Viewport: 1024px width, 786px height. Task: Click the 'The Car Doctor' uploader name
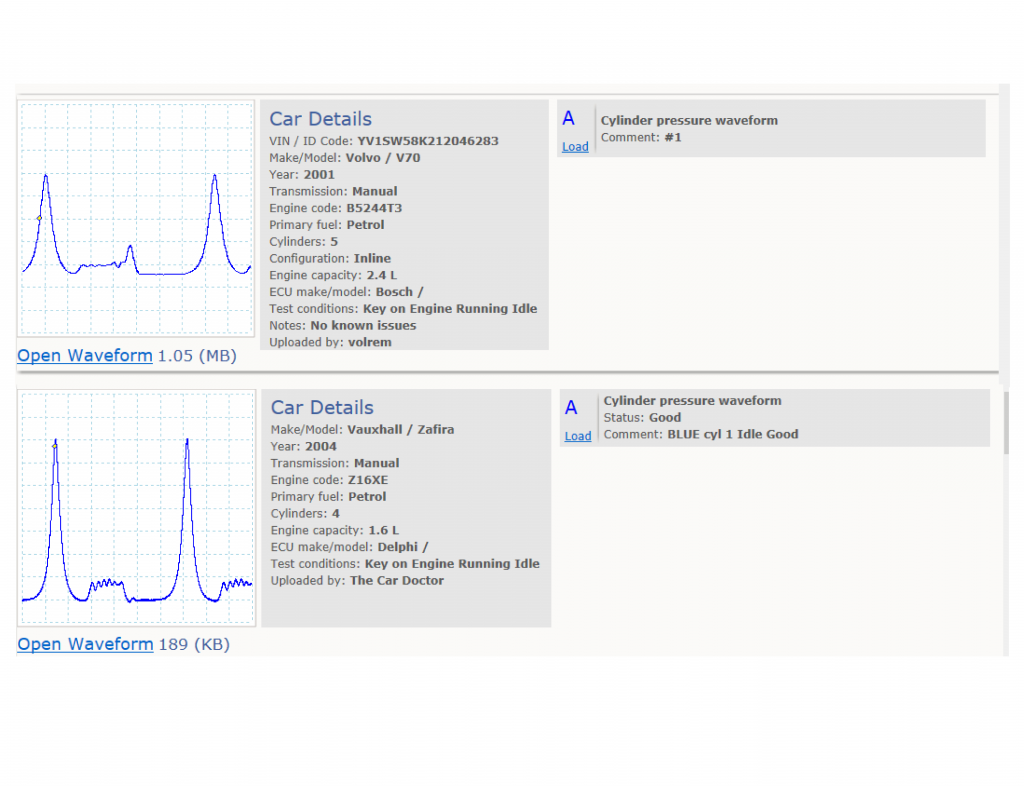pyautogui.click(x=397, y=581)
